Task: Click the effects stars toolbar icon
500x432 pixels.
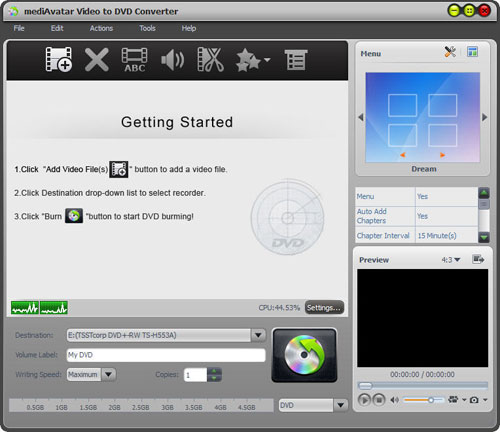Action: (248, 60)
